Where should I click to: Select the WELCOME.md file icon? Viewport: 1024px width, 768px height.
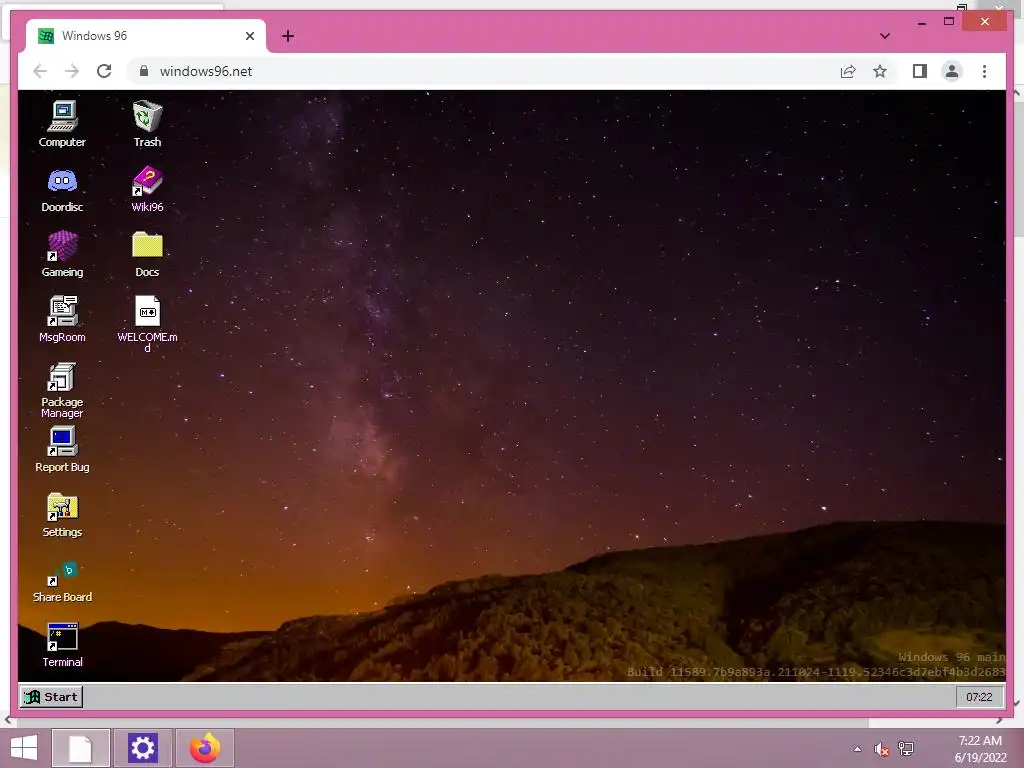point(147,324)
